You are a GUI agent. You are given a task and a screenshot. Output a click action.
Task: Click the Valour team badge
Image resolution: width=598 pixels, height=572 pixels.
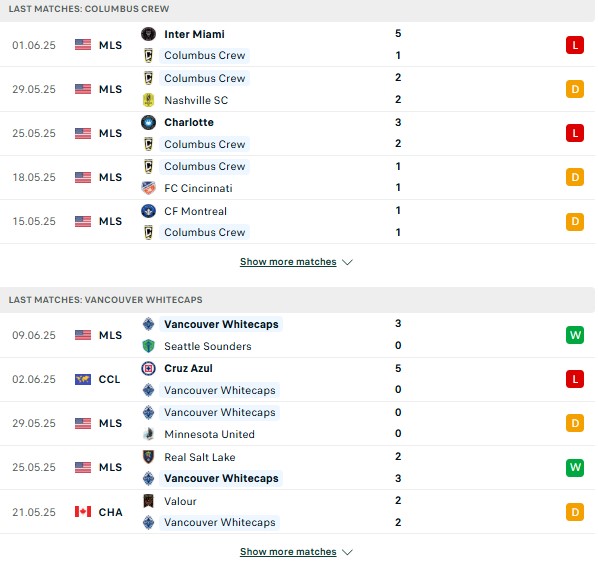coord(148,501)
